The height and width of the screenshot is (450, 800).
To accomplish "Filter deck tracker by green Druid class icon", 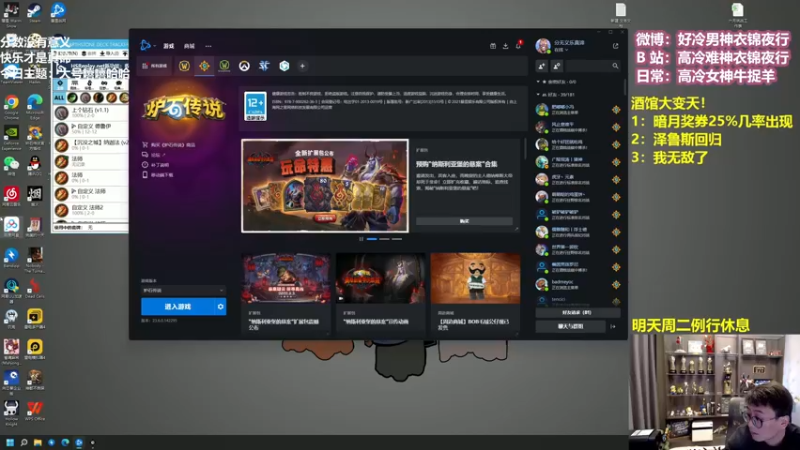I will [72, 97].
